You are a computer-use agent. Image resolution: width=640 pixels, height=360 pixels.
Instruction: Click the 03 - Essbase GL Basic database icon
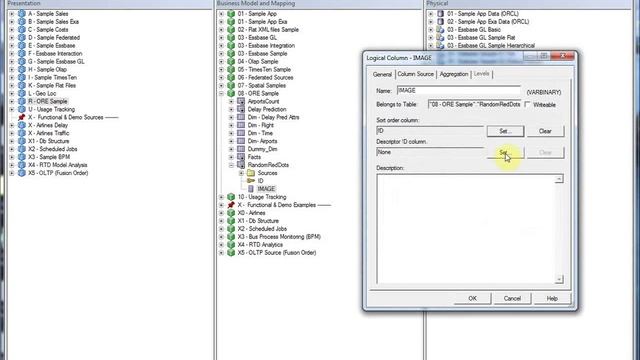point(440,30)
